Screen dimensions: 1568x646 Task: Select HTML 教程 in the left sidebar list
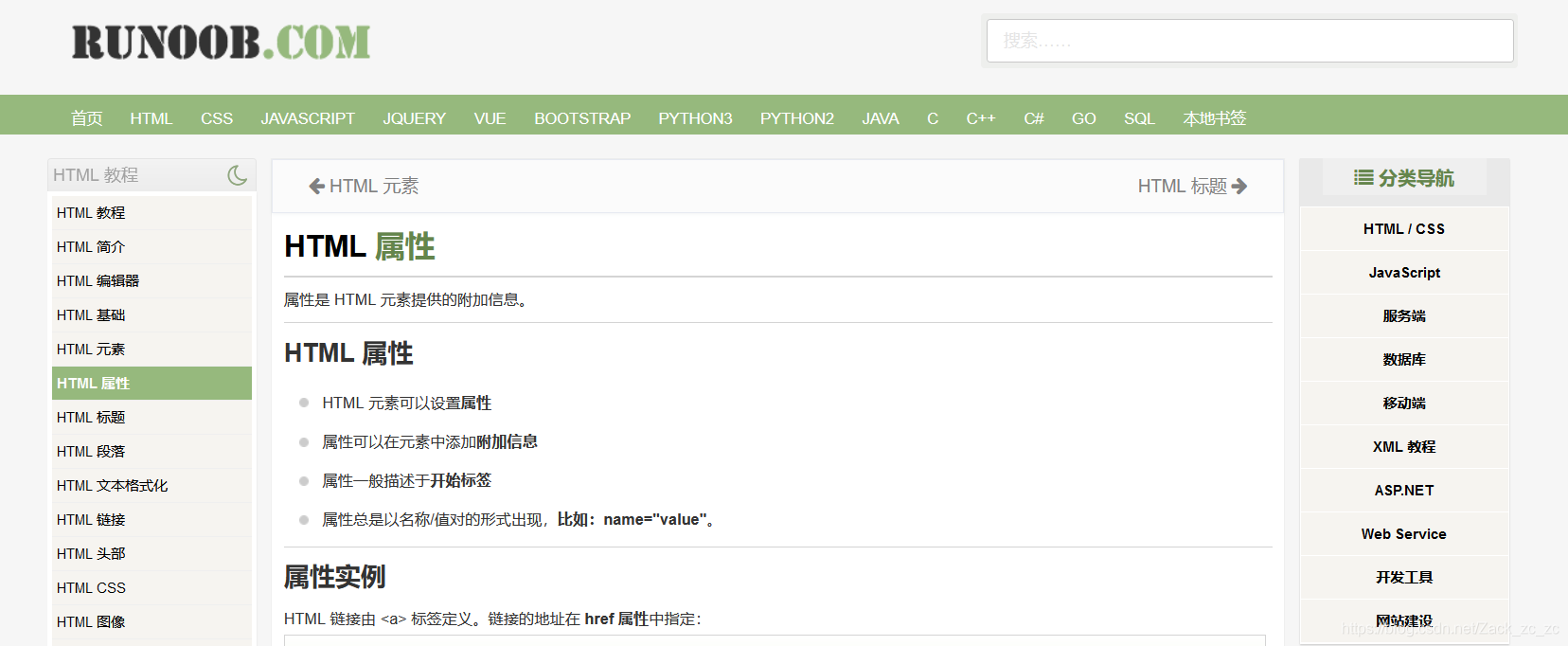(151, 213)
